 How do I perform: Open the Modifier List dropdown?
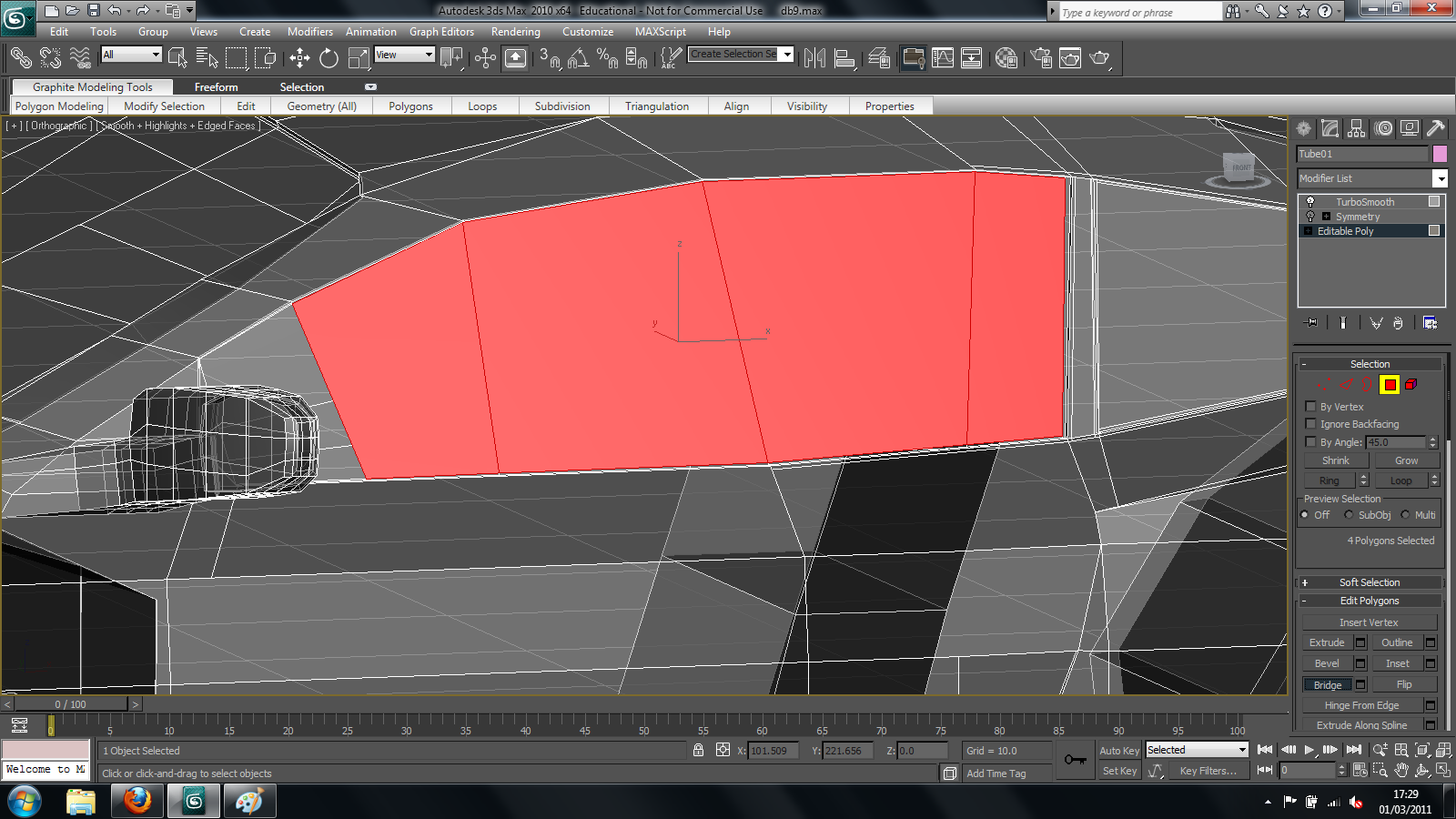[x=1441, y=178]
